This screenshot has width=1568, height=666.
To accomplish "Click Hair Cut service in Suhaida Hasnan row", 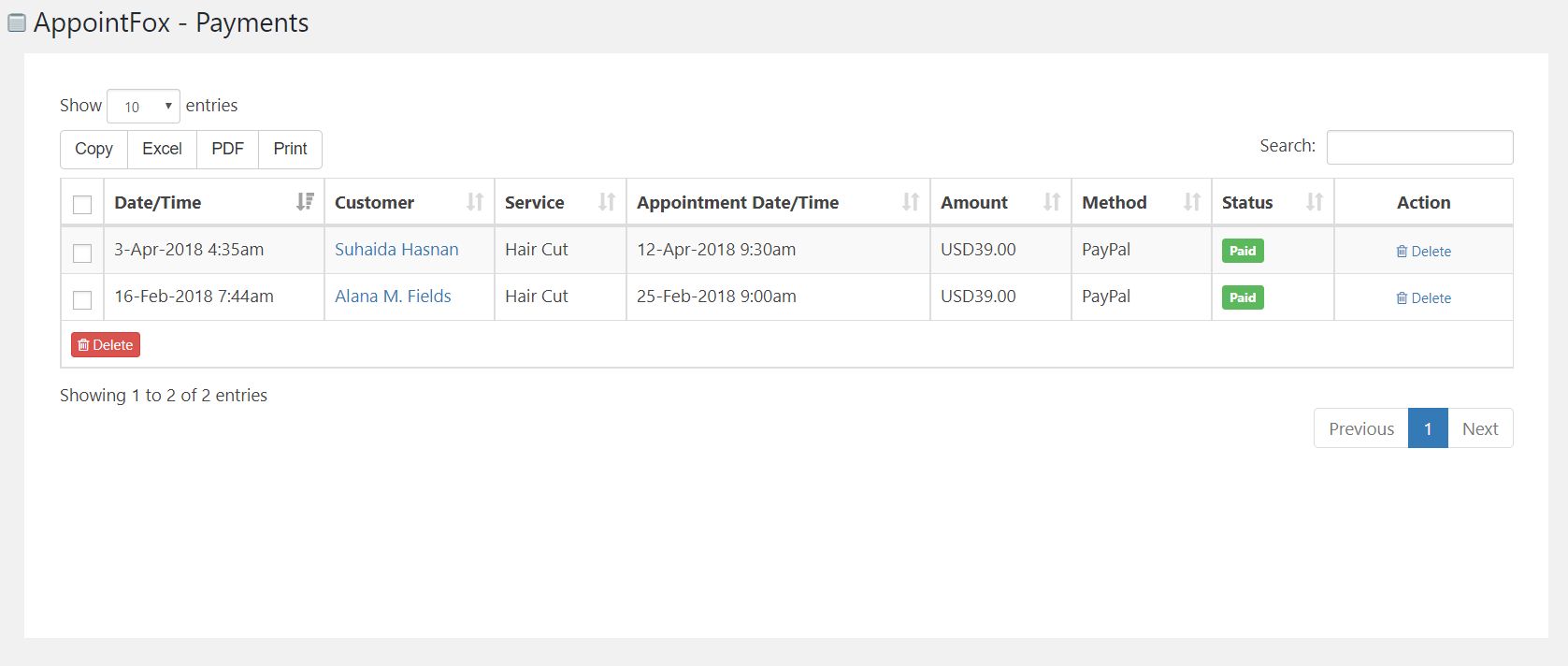I will (537, 250).
